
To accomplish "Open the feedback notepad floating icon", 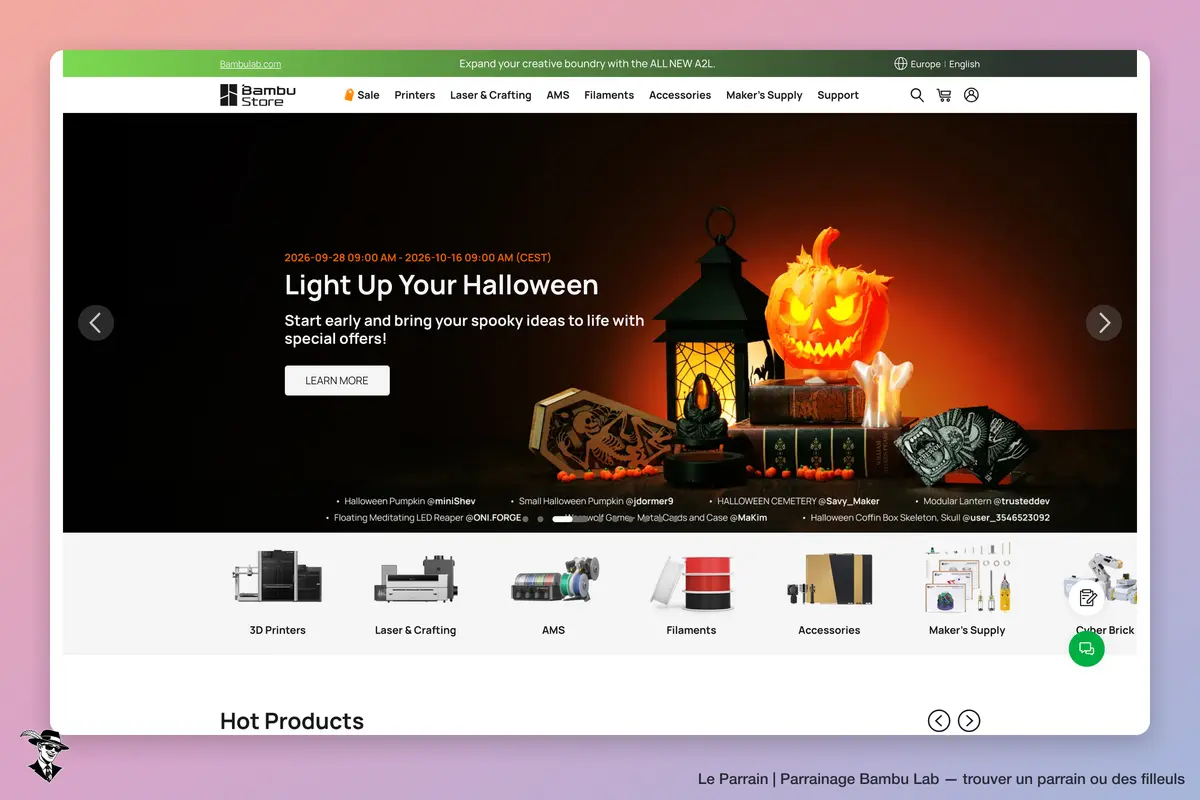I will tap(1087, 598).
